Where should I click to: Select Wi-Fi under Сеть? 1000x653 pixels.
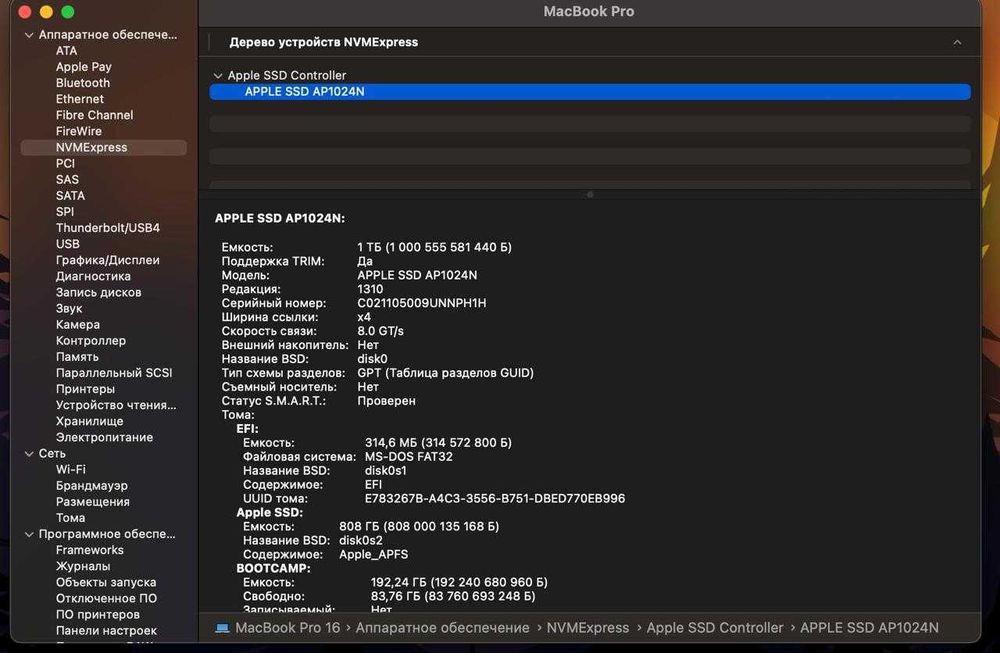pos(71,469)
